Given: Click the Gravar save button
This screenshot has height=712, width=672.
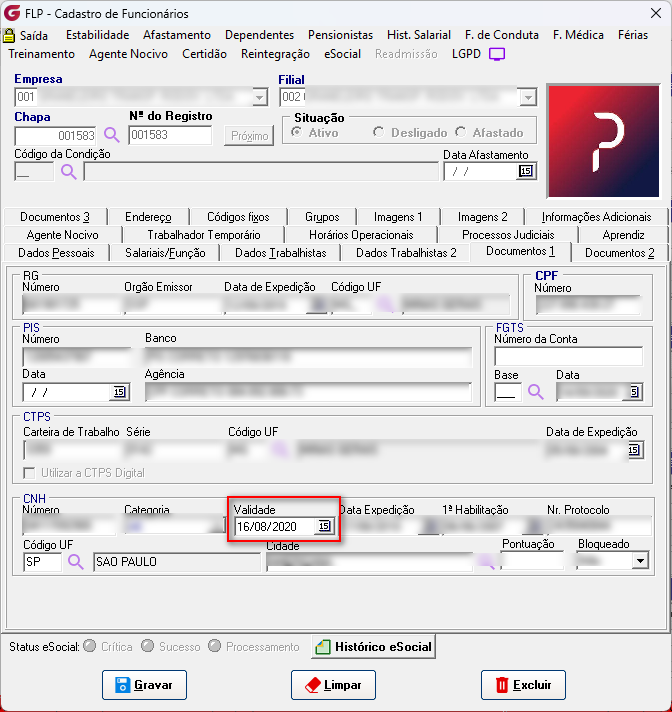Looking at the screenshot, I should [144, 685].
